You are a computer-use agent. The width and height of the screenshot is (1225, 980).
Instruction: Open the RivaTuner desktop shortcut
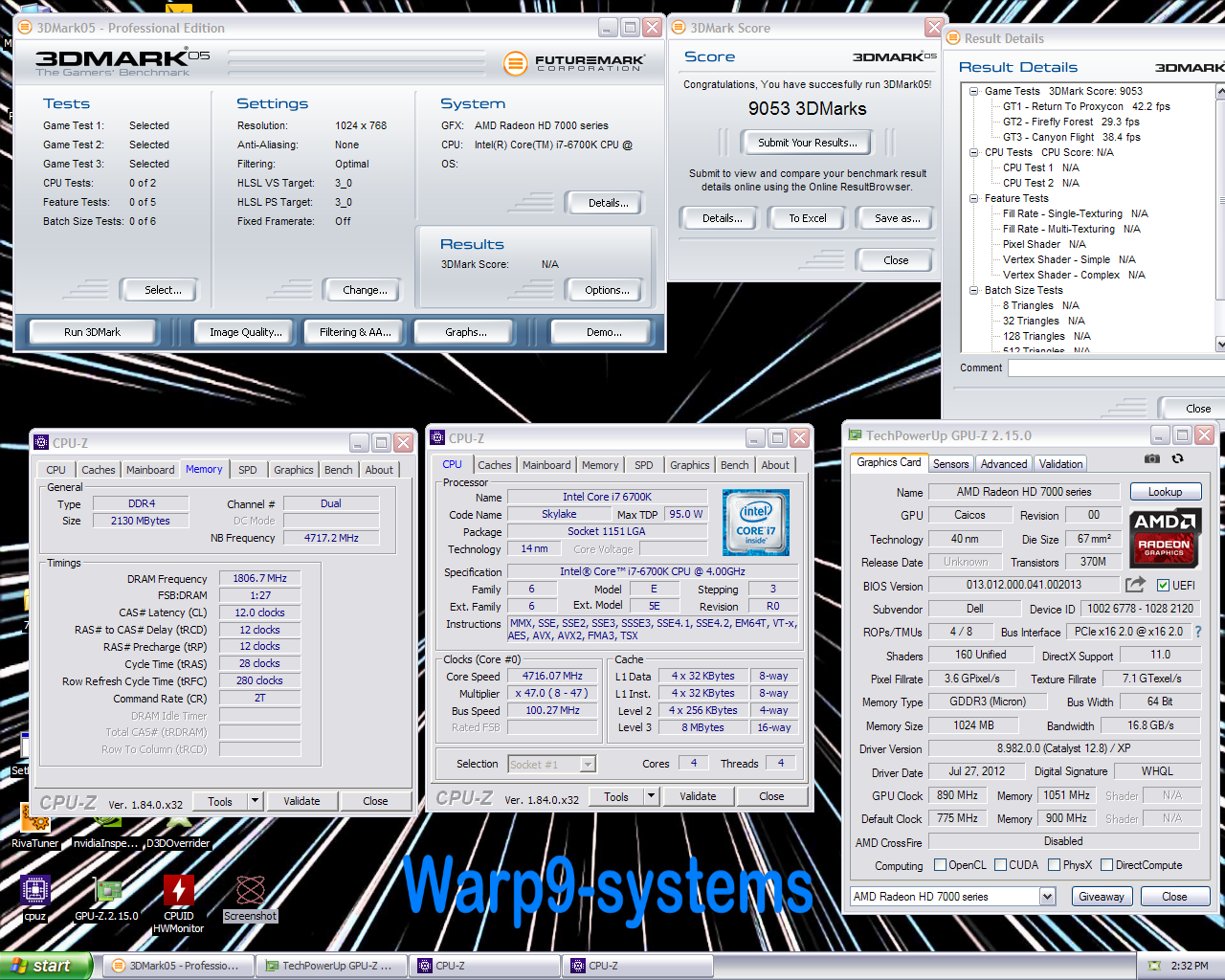click(x=35, y=825)
